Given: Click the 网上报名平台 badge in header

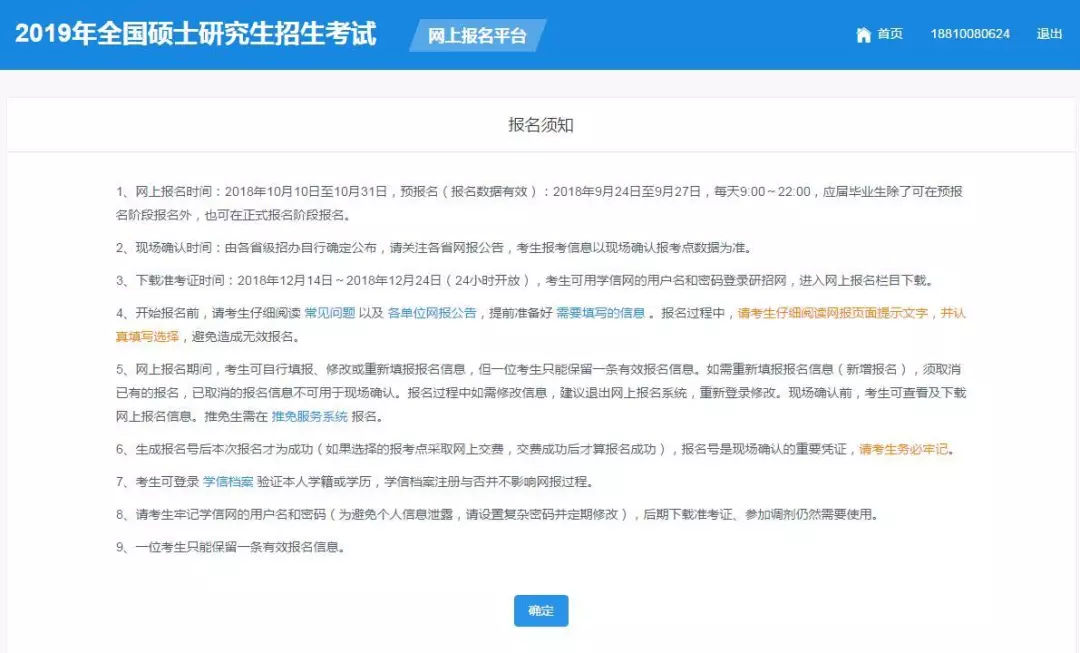Looking at the screenshot, I should click(477, 36).
